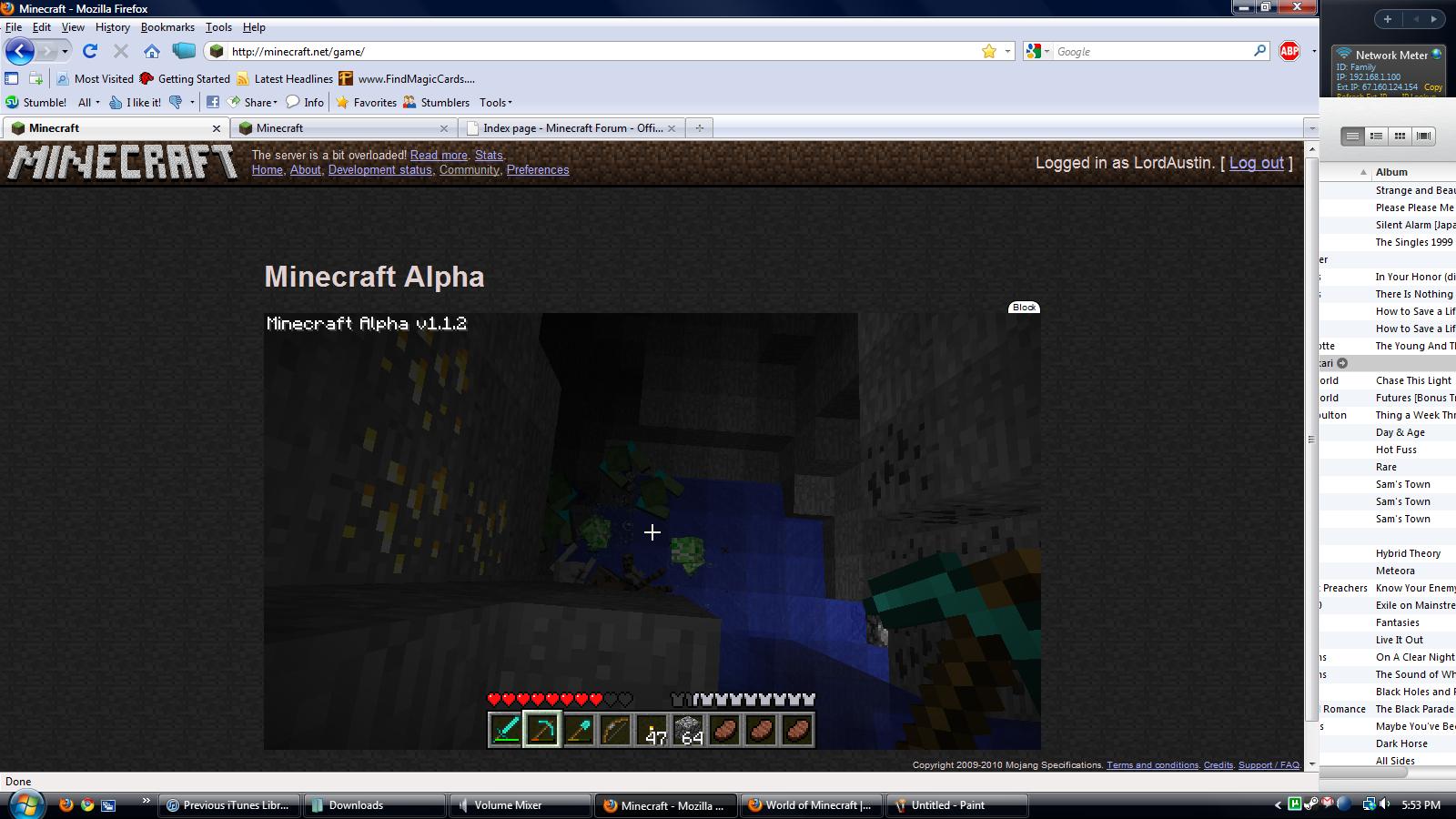
Task: Launch Firefox from the quick launch bar
Action: [66, 804]
